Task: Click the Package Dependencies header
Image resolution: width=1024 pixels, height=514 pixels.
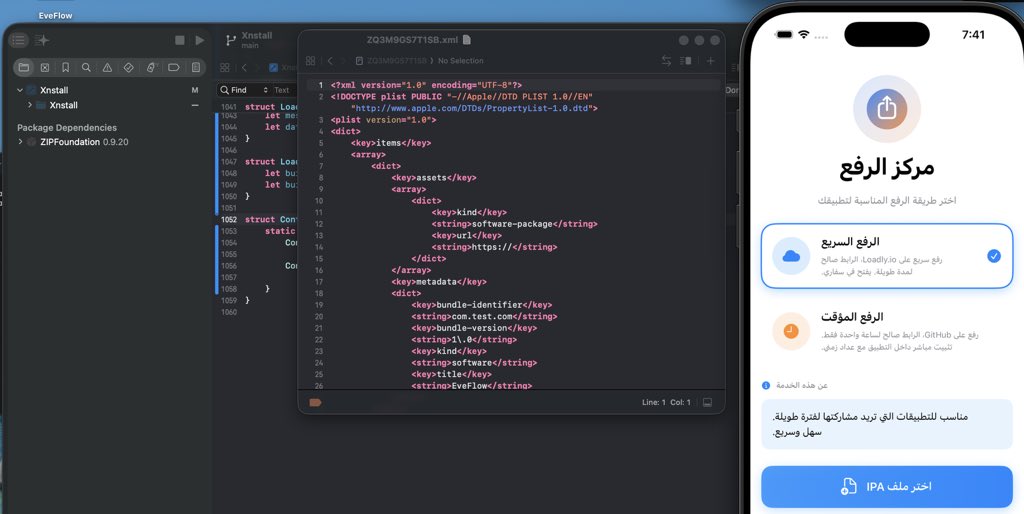Action: tap(67, 128)
